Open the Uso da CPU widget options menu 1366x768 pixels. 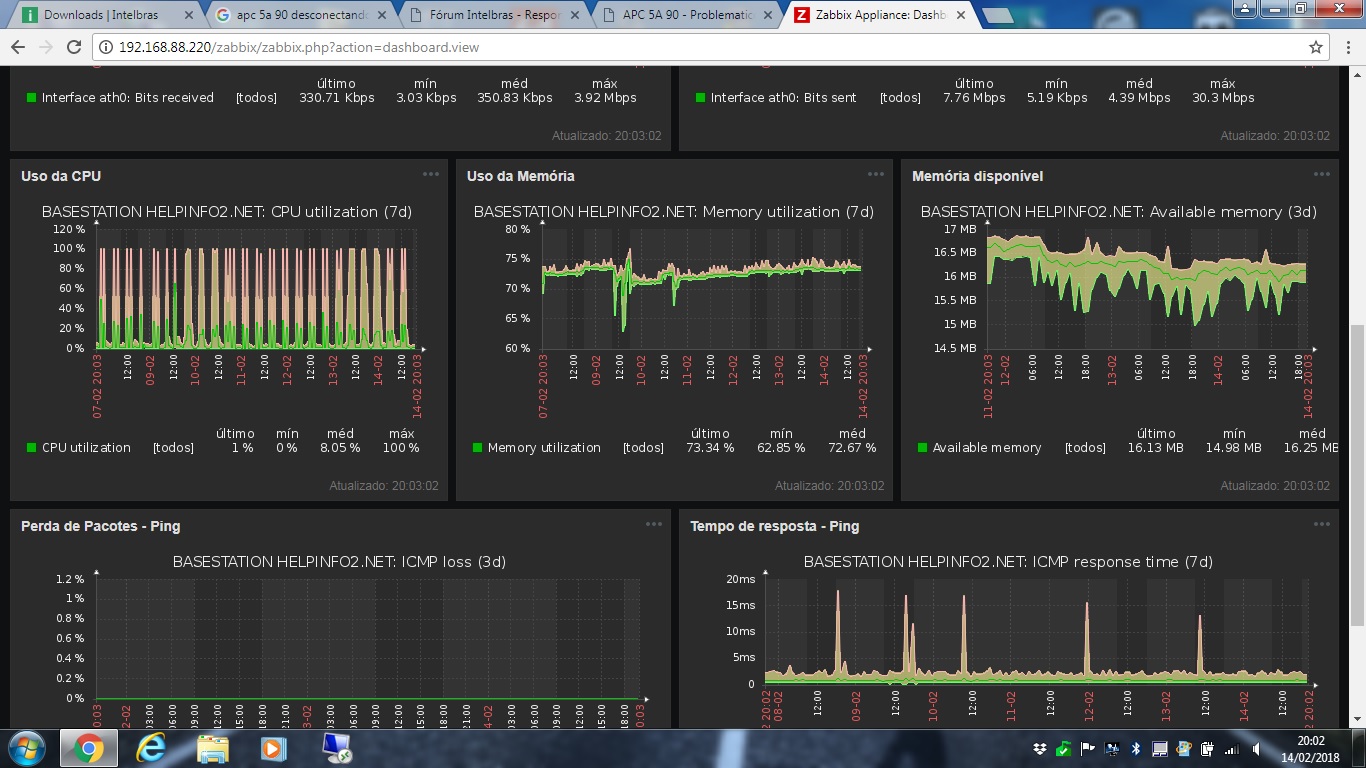tap(431, 174)
